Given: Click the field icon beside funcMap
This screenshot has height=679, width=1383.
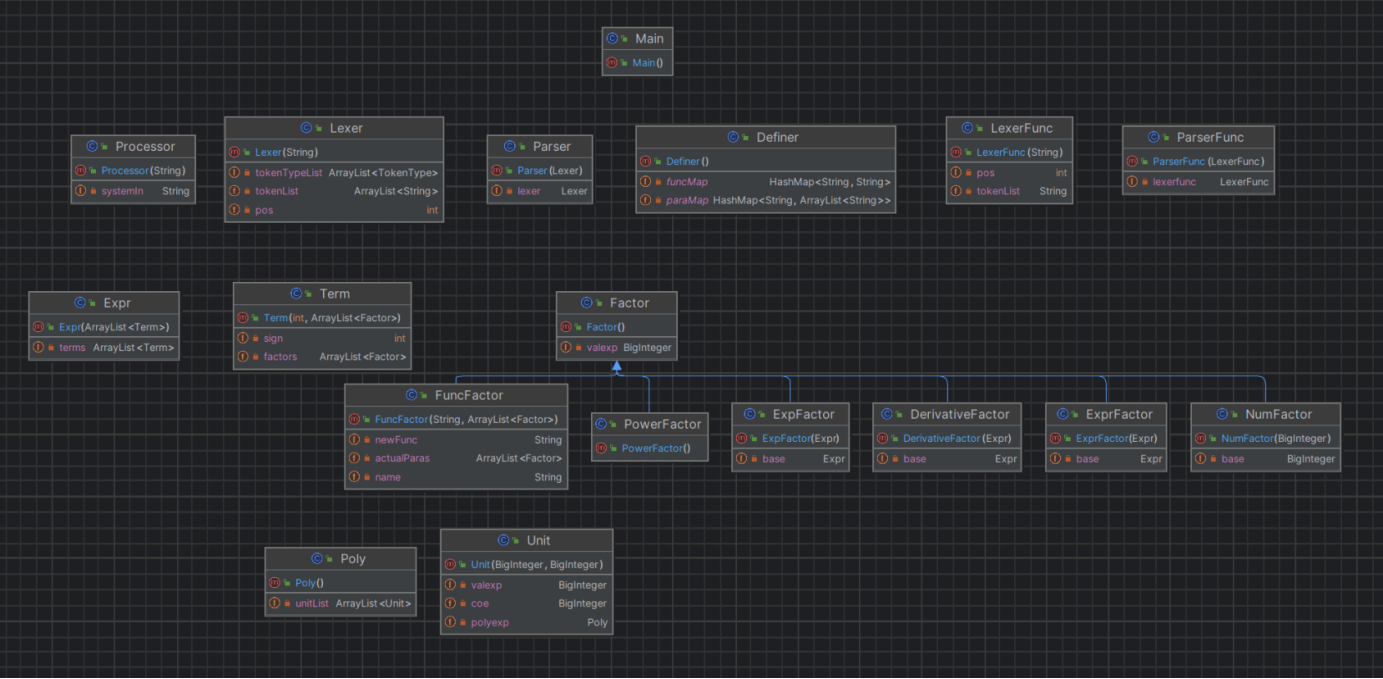Looking at the screenshot, I should (x=645, y=182).
